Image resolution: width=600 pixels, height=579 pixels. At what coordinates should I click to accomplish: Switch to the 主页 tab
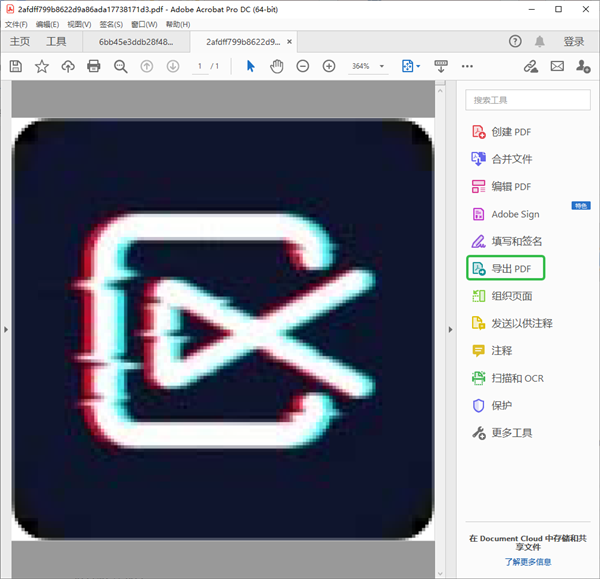20,41
